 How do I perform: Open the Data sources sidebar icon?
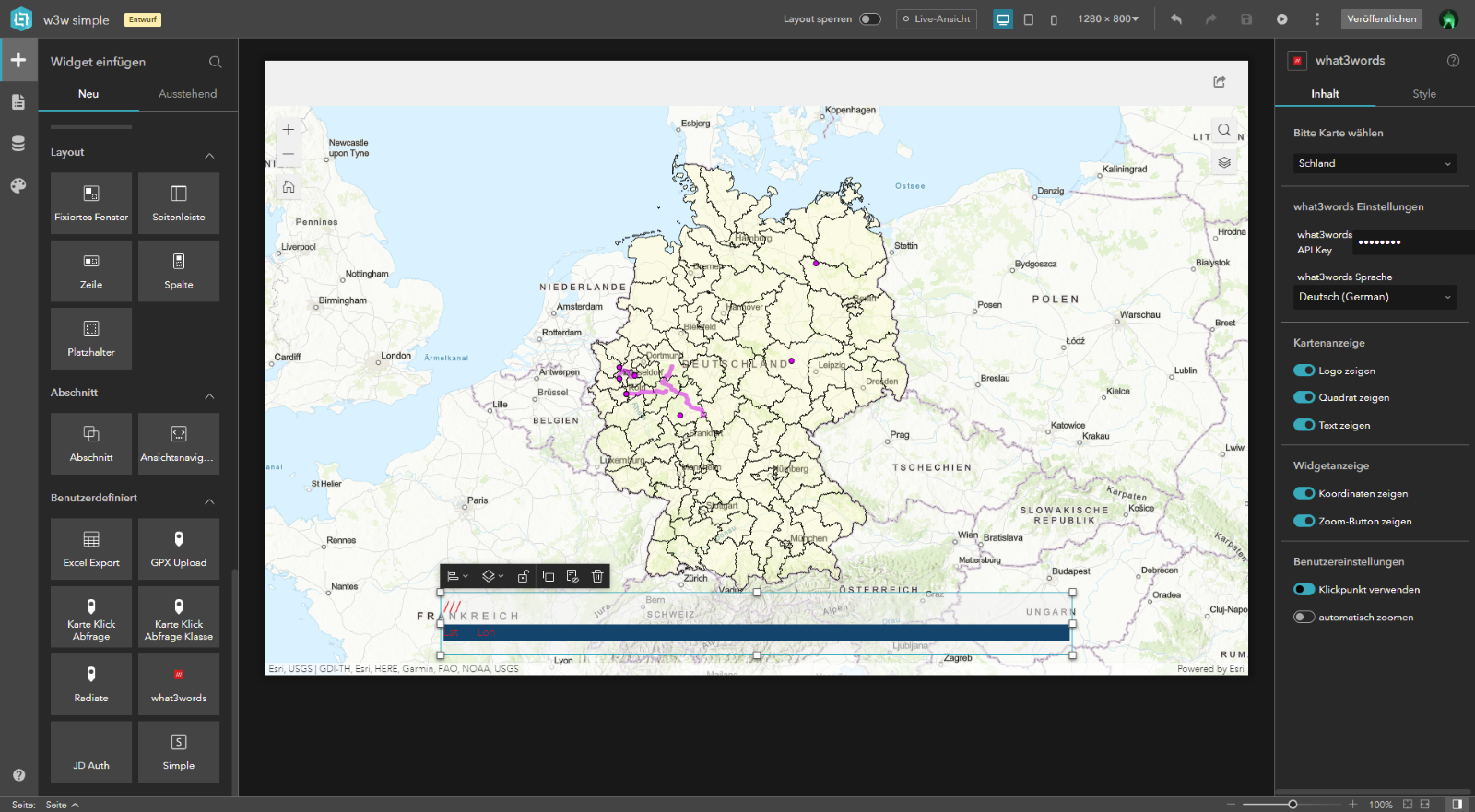click(x=18, y=144)
